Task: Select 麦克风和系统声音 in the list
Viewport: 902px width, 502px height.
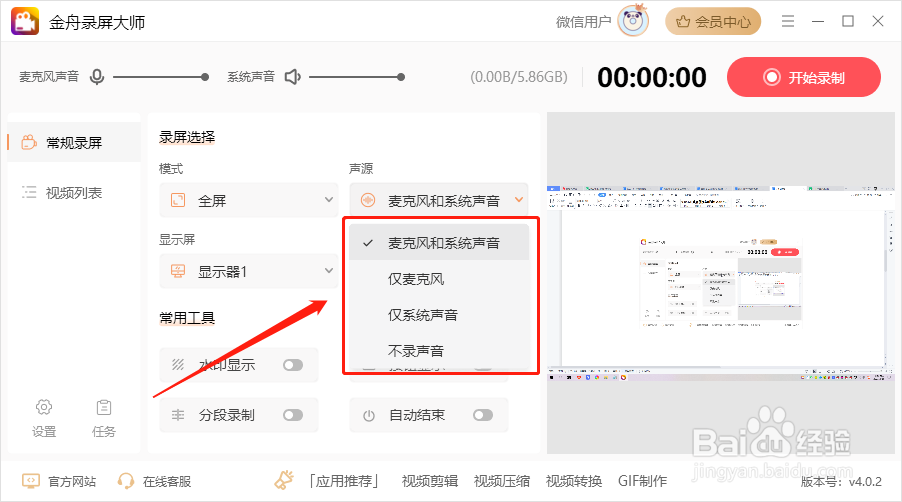Action: coord(439,243)
